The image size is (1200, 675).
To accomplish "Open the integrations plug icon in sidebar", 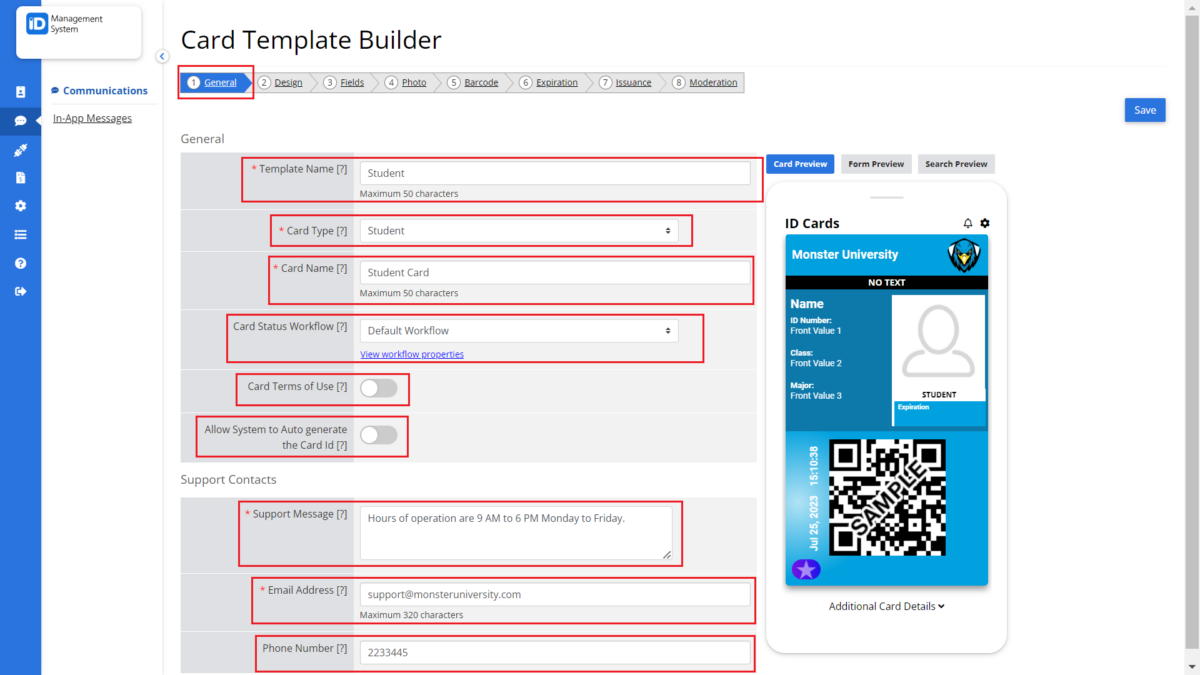I will 20,150.
